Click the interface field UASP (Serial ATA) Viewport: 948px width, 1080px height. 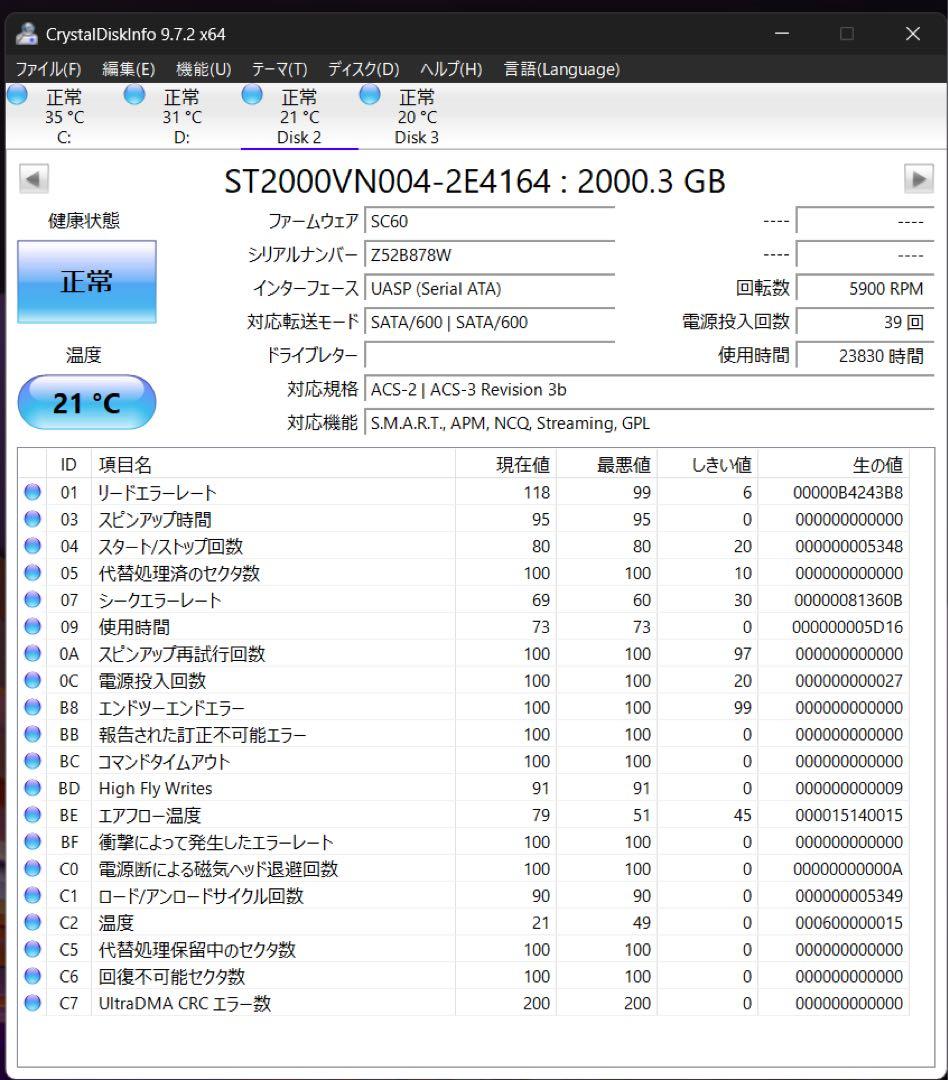click(489, 289)
